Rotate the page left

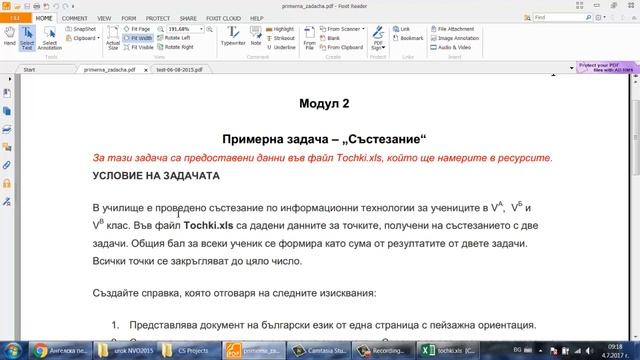[174, 38]
